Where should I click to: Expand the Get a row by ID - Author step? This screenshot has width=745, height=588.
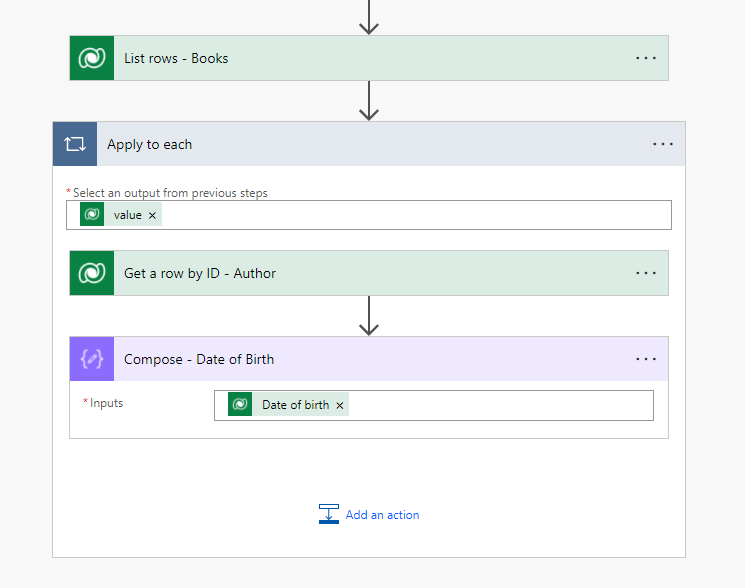click(420, 273)
